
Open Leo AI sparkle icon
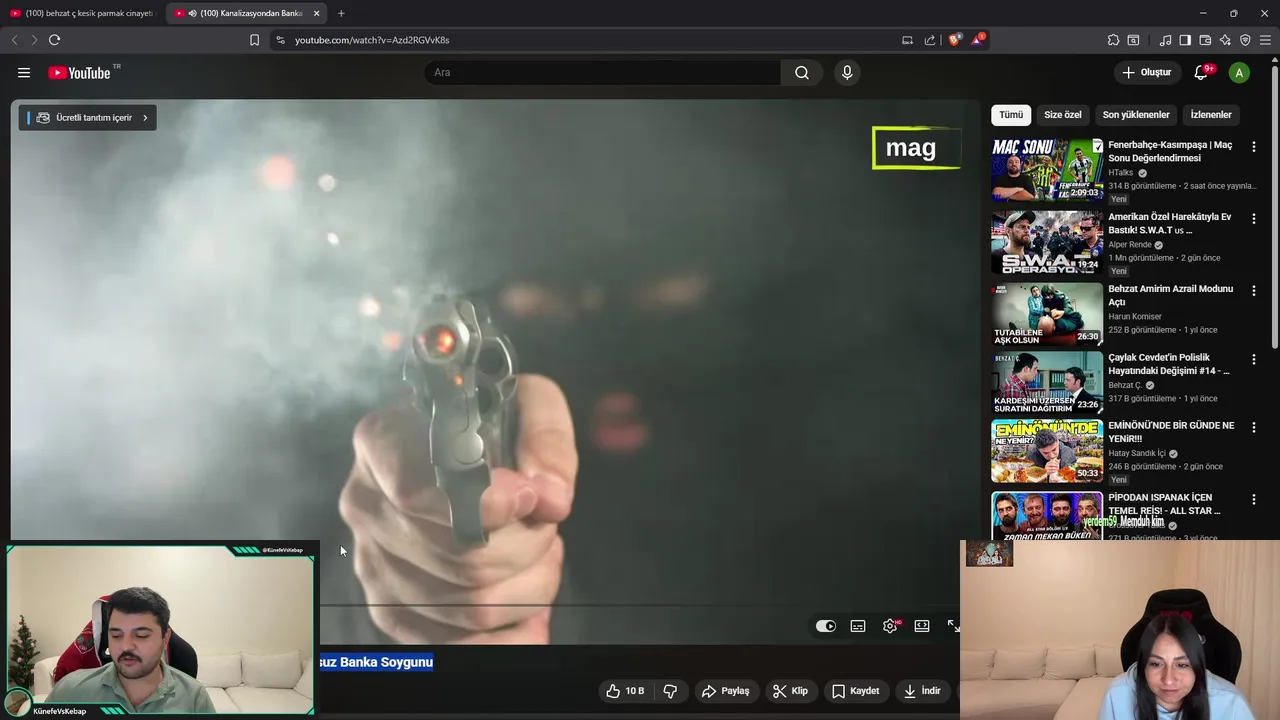(1225, 40)
